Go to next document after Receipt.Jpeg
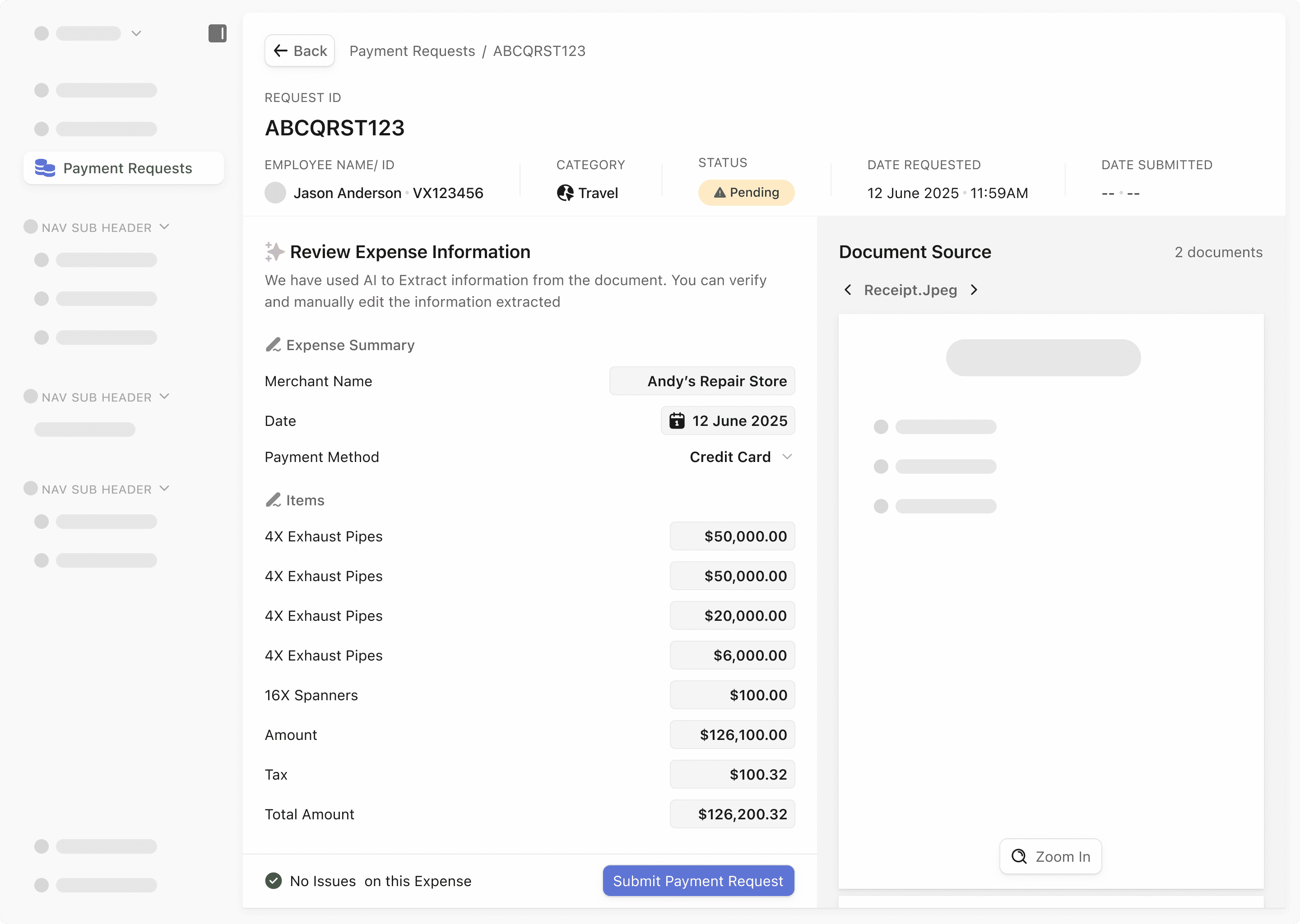This screenshot has width=1300, height=924. (975, 290)
